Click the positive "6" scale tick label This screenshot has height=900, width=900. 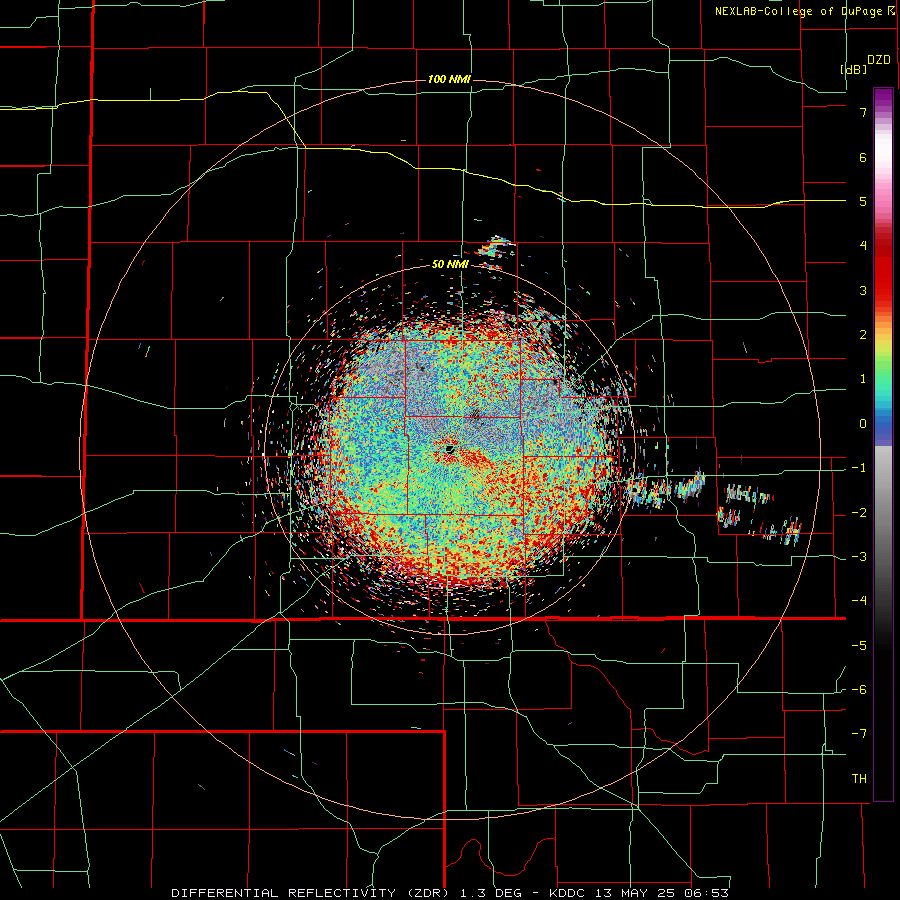[x=863, y=157]
